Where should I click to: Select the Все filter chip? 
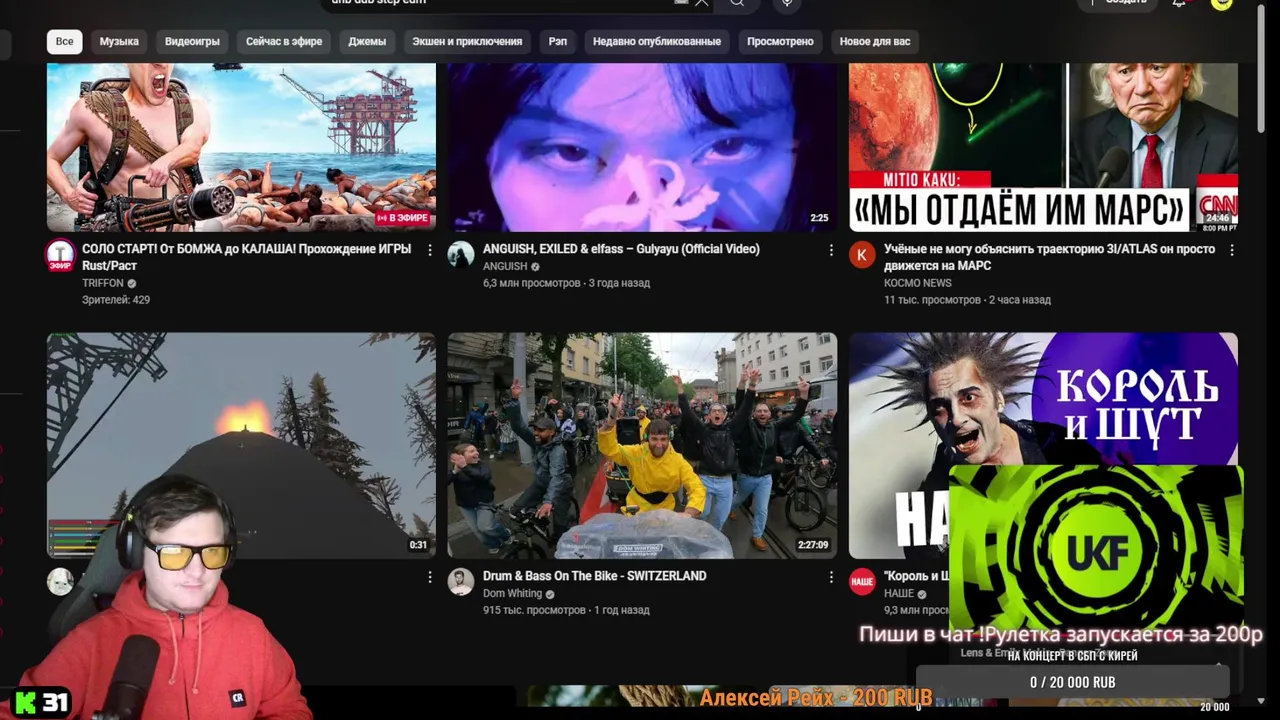(x=65, y=41)
